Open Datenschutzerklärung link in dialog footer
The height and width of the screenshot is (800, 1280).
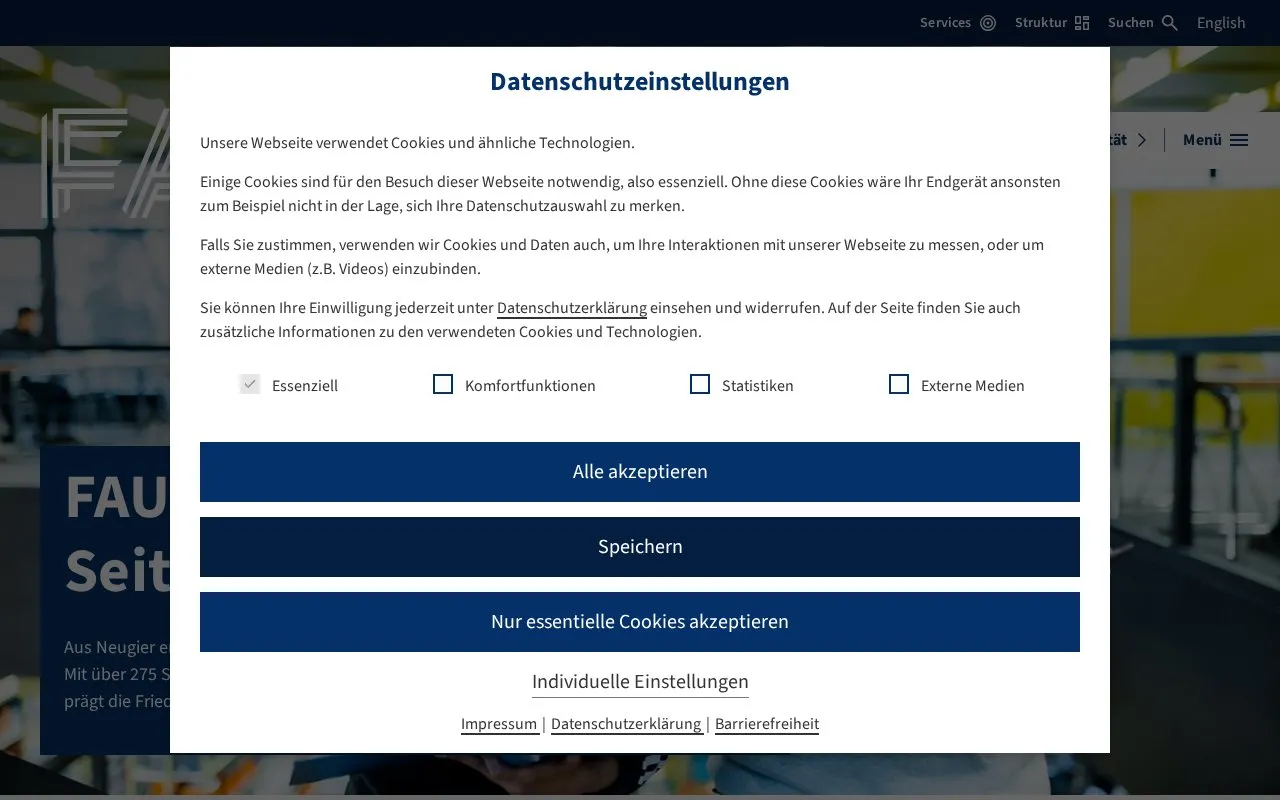click(x=626, y=724)
